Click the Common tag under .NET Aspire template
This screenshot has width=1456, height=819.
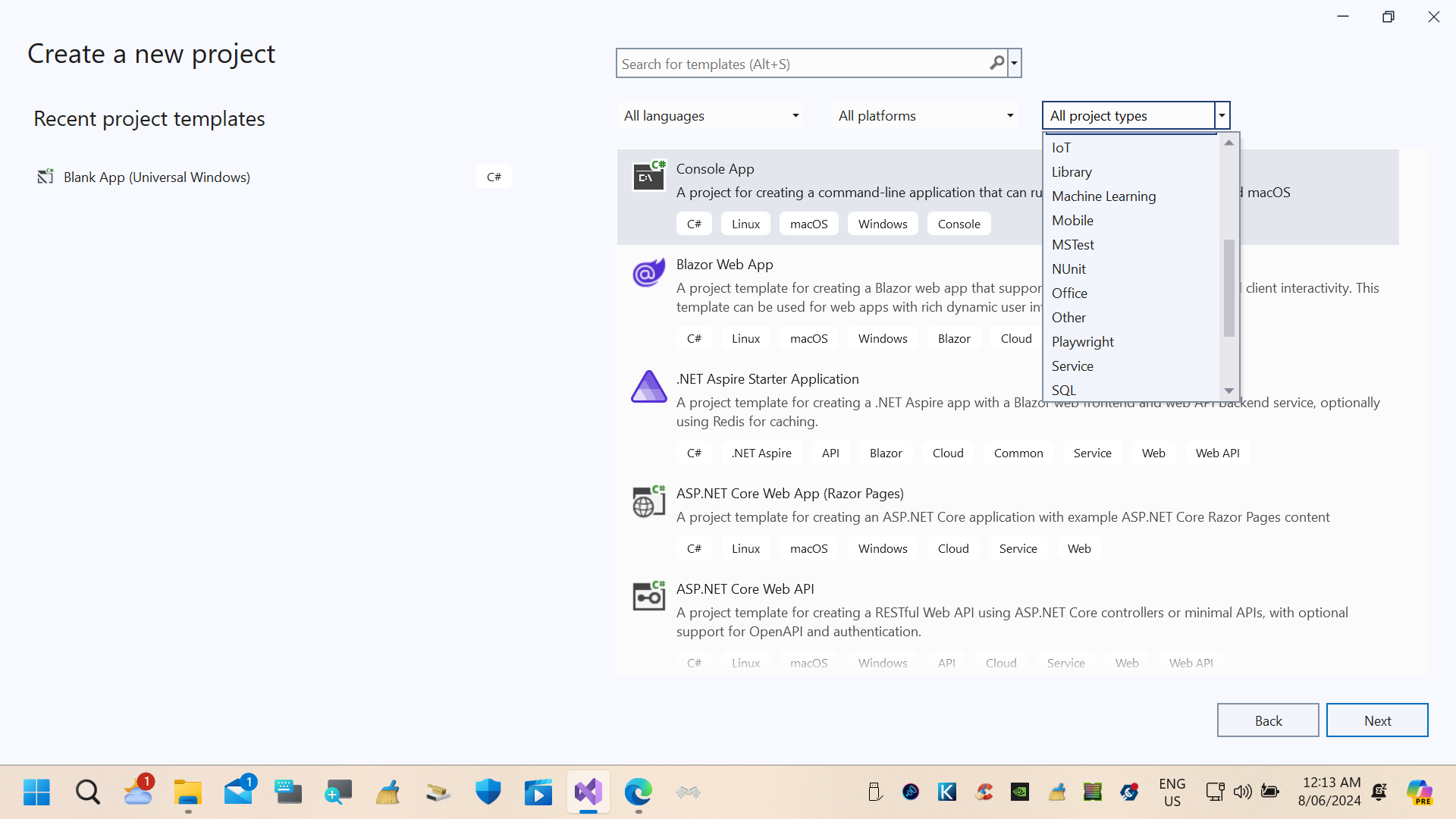[x=1018, y=453]
